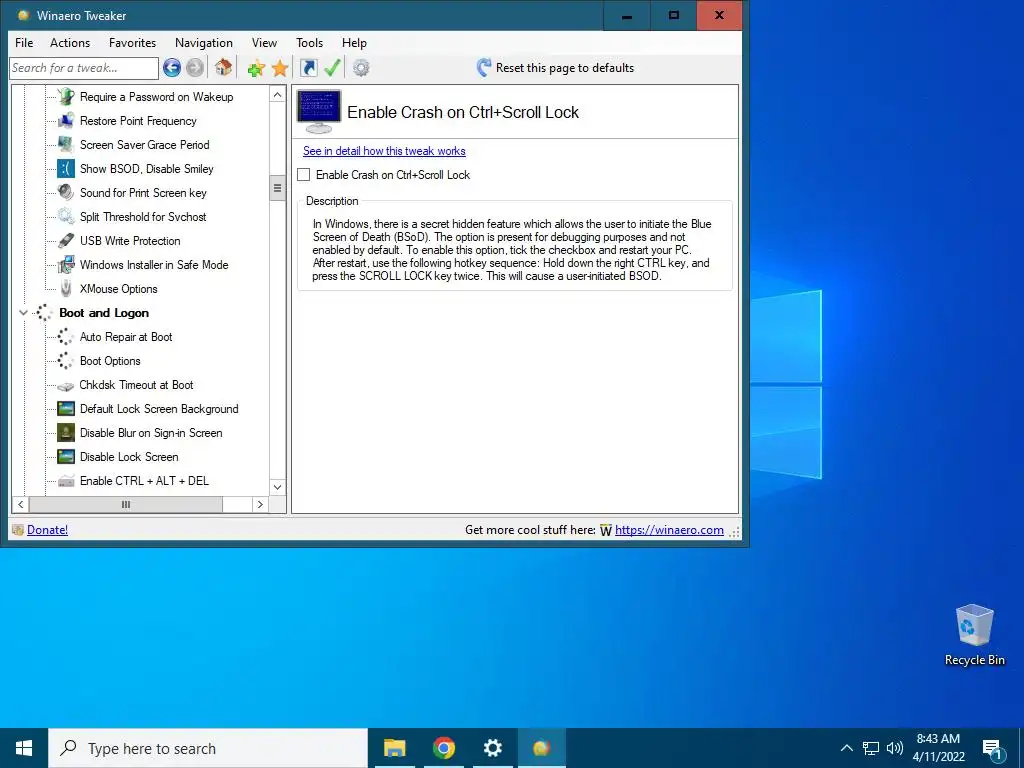Open the Help menu

pos(354,42)
